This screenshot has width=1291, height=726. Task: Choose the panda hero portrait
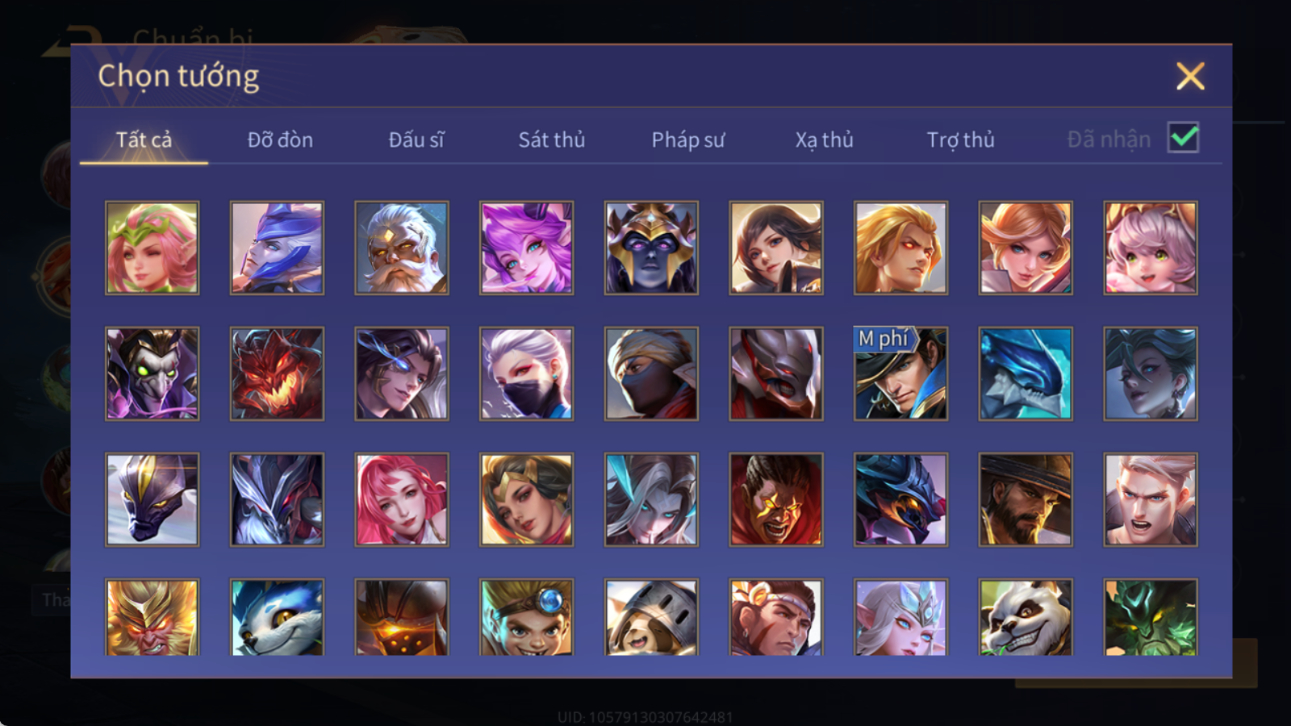pyautogui.click(x=1025, y=617)
